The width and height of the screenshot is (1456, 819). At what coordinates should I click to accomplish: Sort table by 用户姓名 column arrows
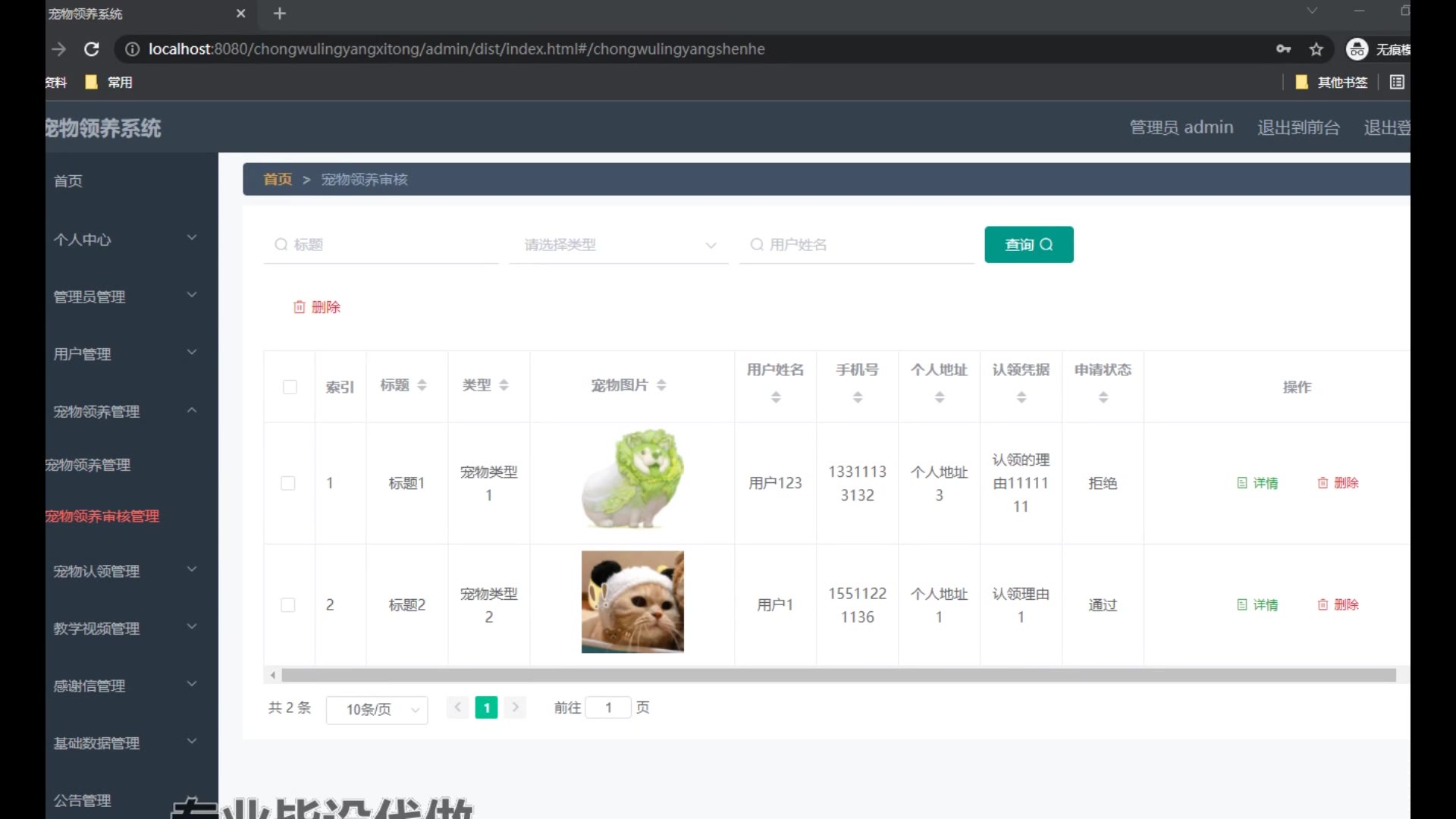pyautogui.click(x=776, y=397)
